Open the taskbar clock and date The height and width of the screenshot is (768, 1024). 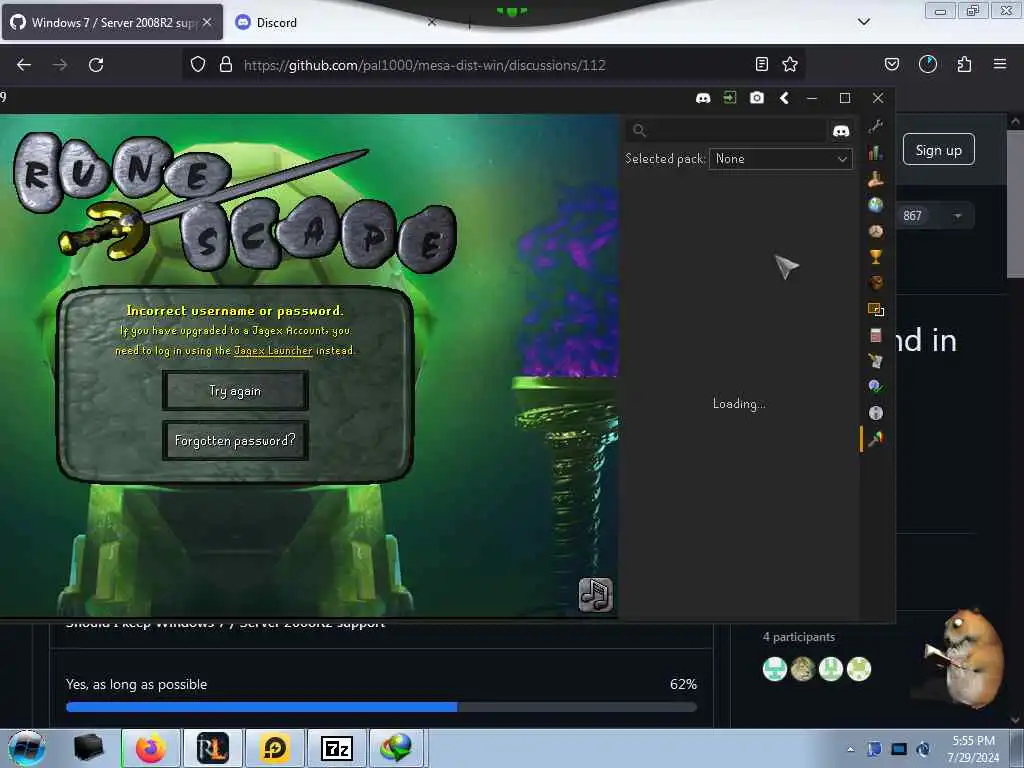tap(973, 749)
